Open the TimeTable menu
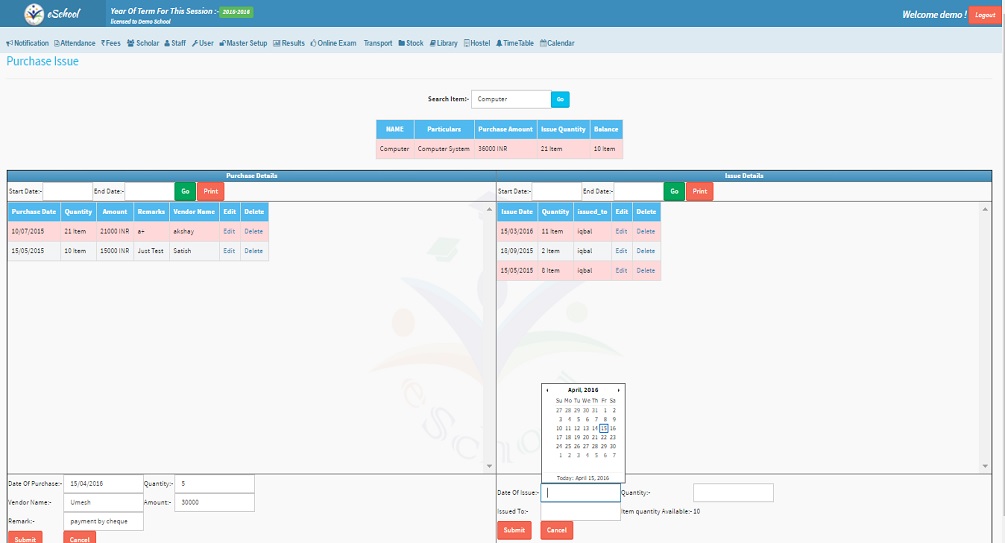Image resolution: width=1005 pixels, height=543 pixels. pyautogui.click(x=515, y=43)
